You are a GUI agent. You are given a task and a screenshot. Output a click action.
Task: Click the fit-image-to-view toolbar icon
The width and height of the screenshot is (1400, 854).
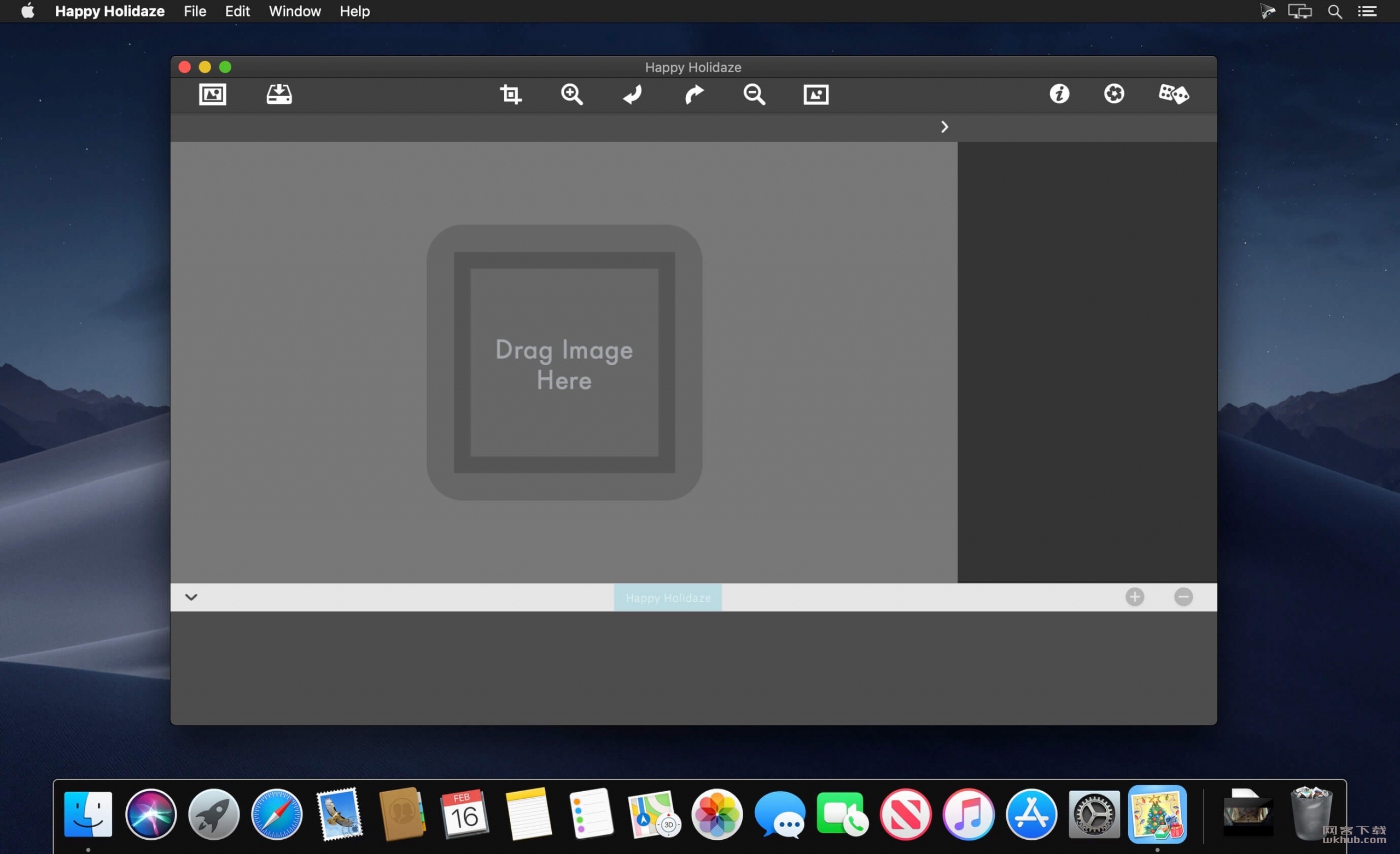(816, 95)
